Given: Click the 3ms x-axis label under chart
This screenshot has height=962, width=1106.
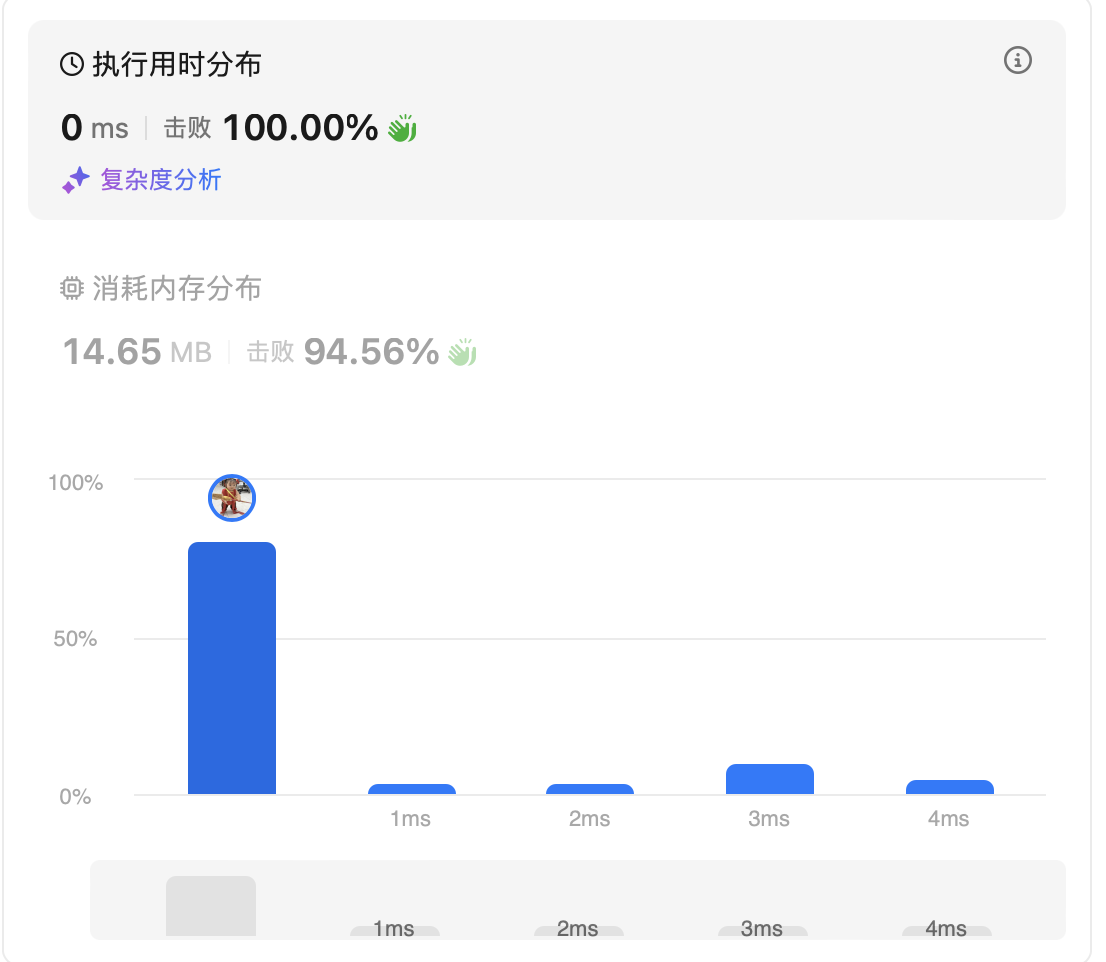Looking at the screenshot, I should click(x=769, y=819).
